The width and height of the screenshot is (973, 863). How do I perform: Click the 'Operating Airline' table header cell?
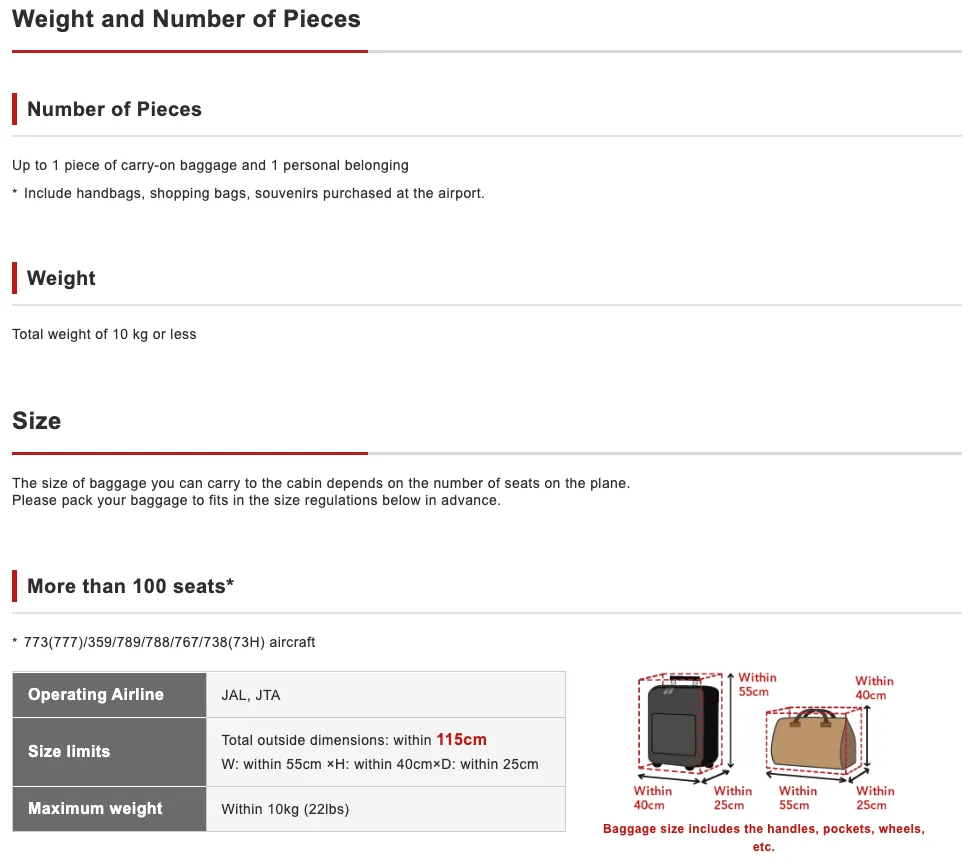tap(109, 695)
